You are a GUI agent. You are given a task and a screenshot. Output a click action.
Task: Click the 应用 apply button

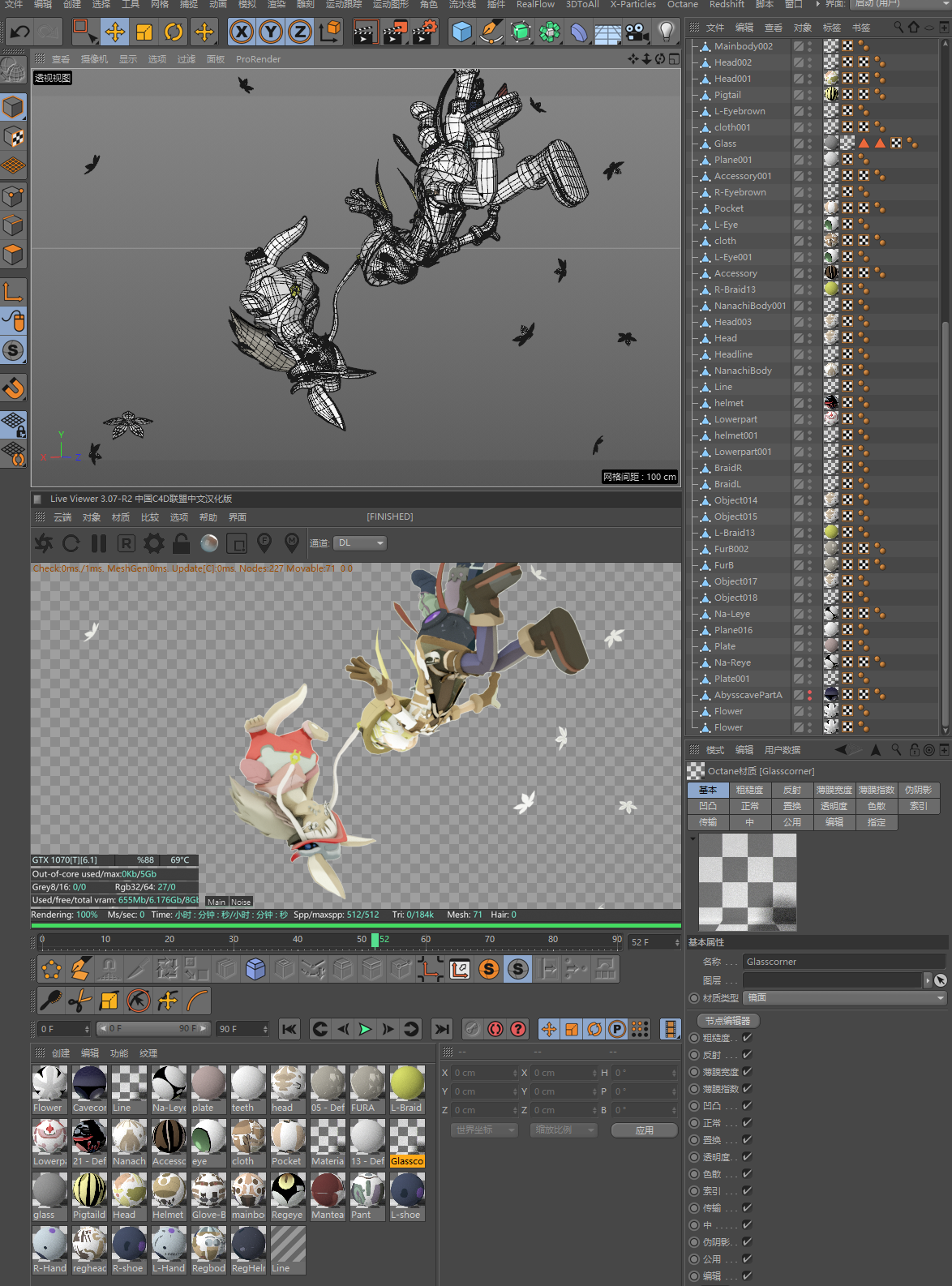point(644,1130)
